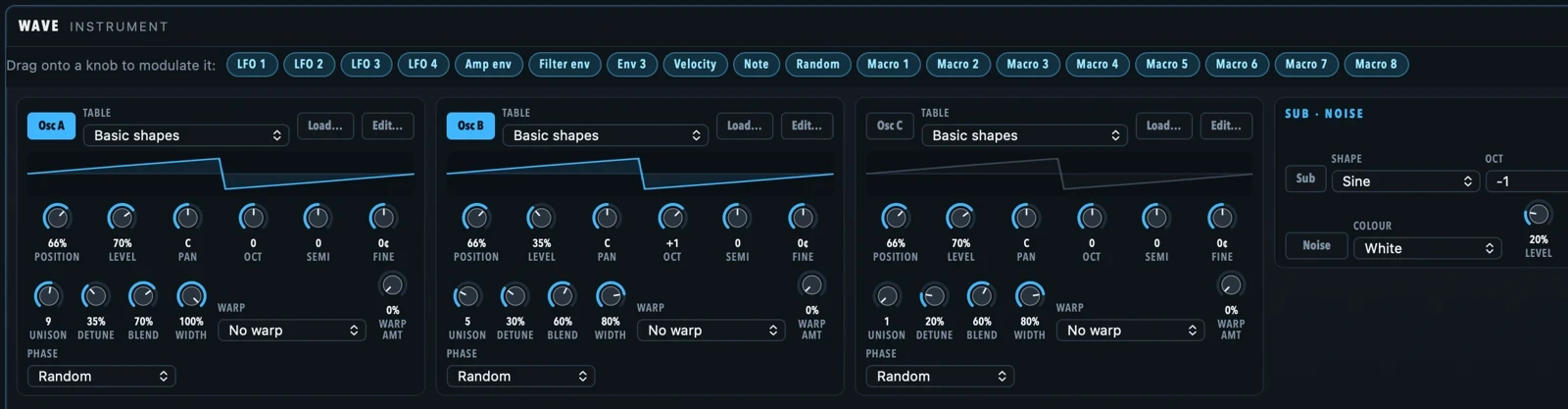Click the Osc A Oct knob

(253, 218)
